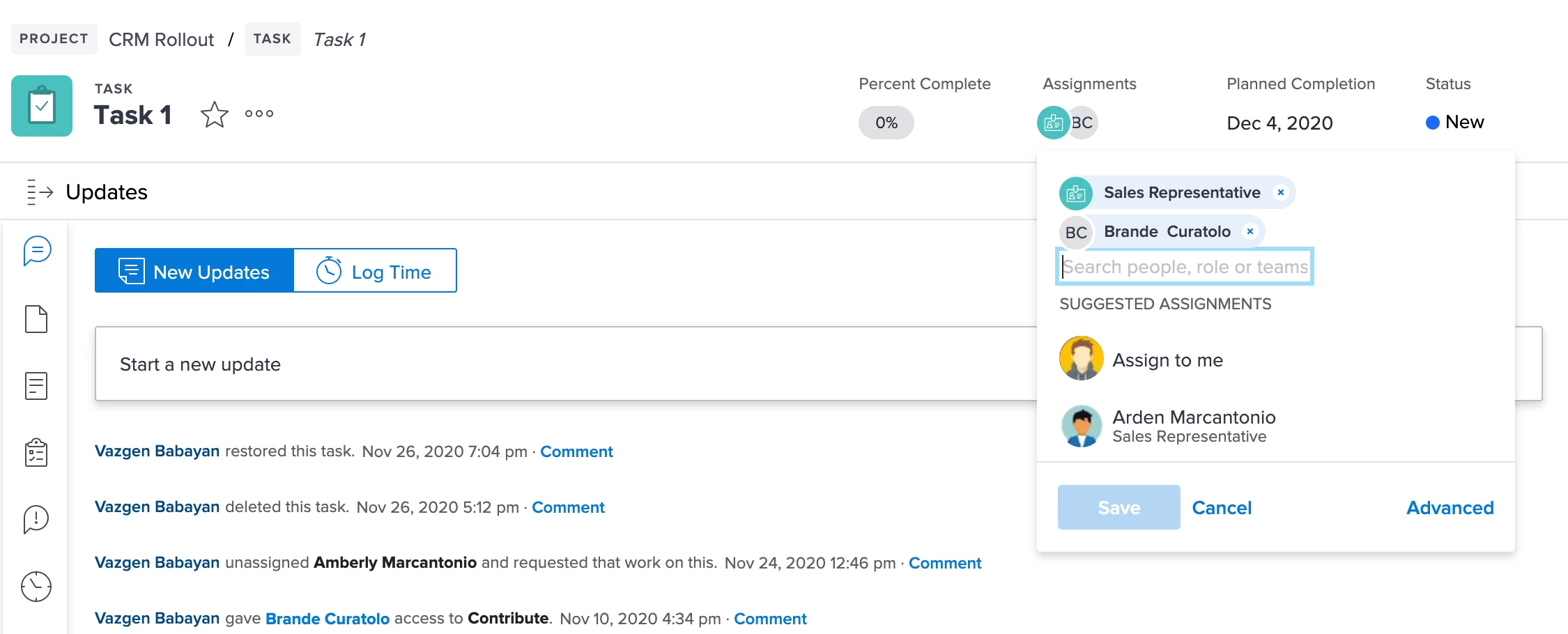Open the Planned Completion date Dec 4, 2020
1568x634 pixels.
1279,123
